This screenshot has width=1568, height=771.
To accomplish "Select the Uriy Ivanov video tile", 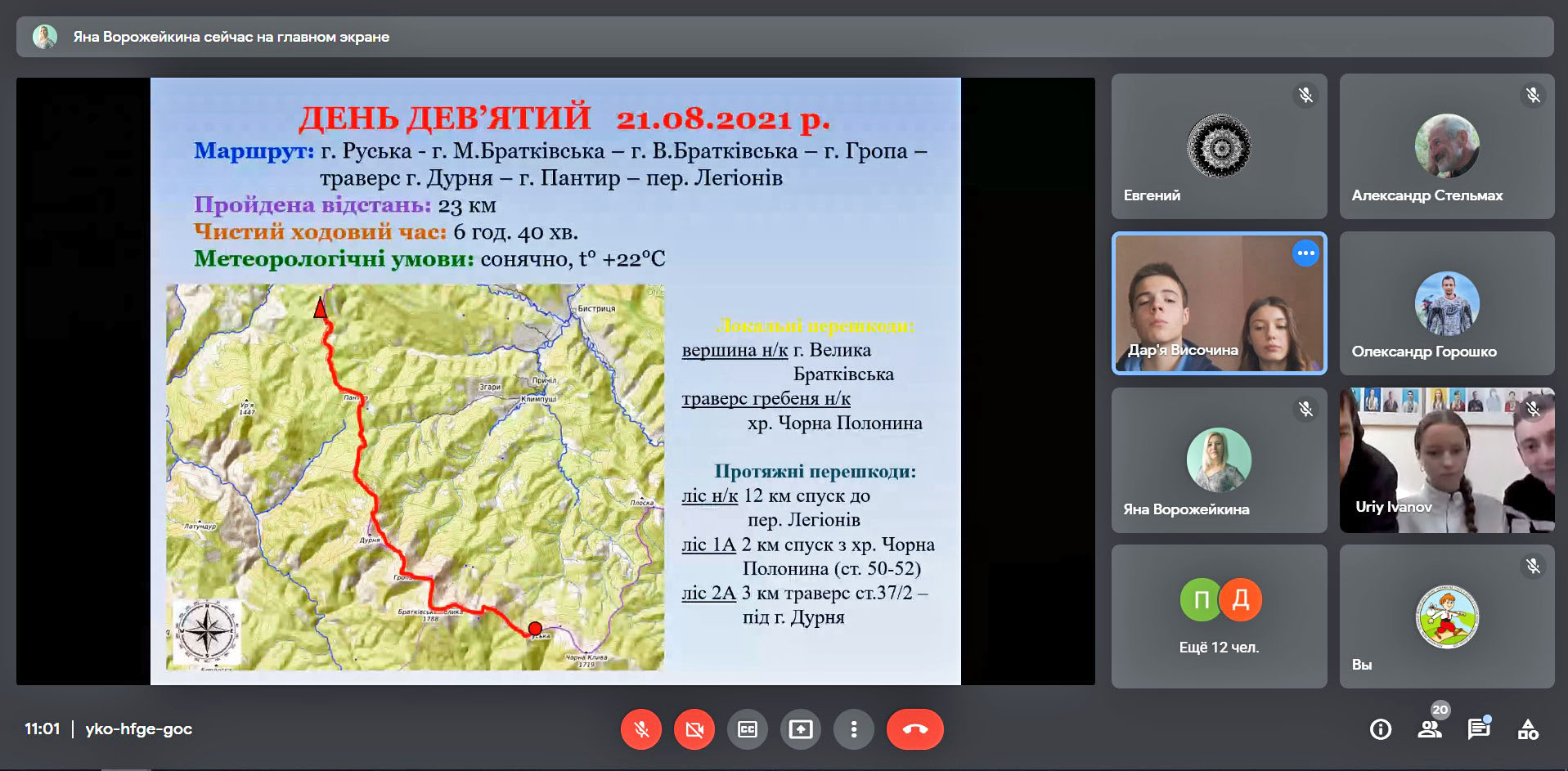I will [x=1446, y=459].
